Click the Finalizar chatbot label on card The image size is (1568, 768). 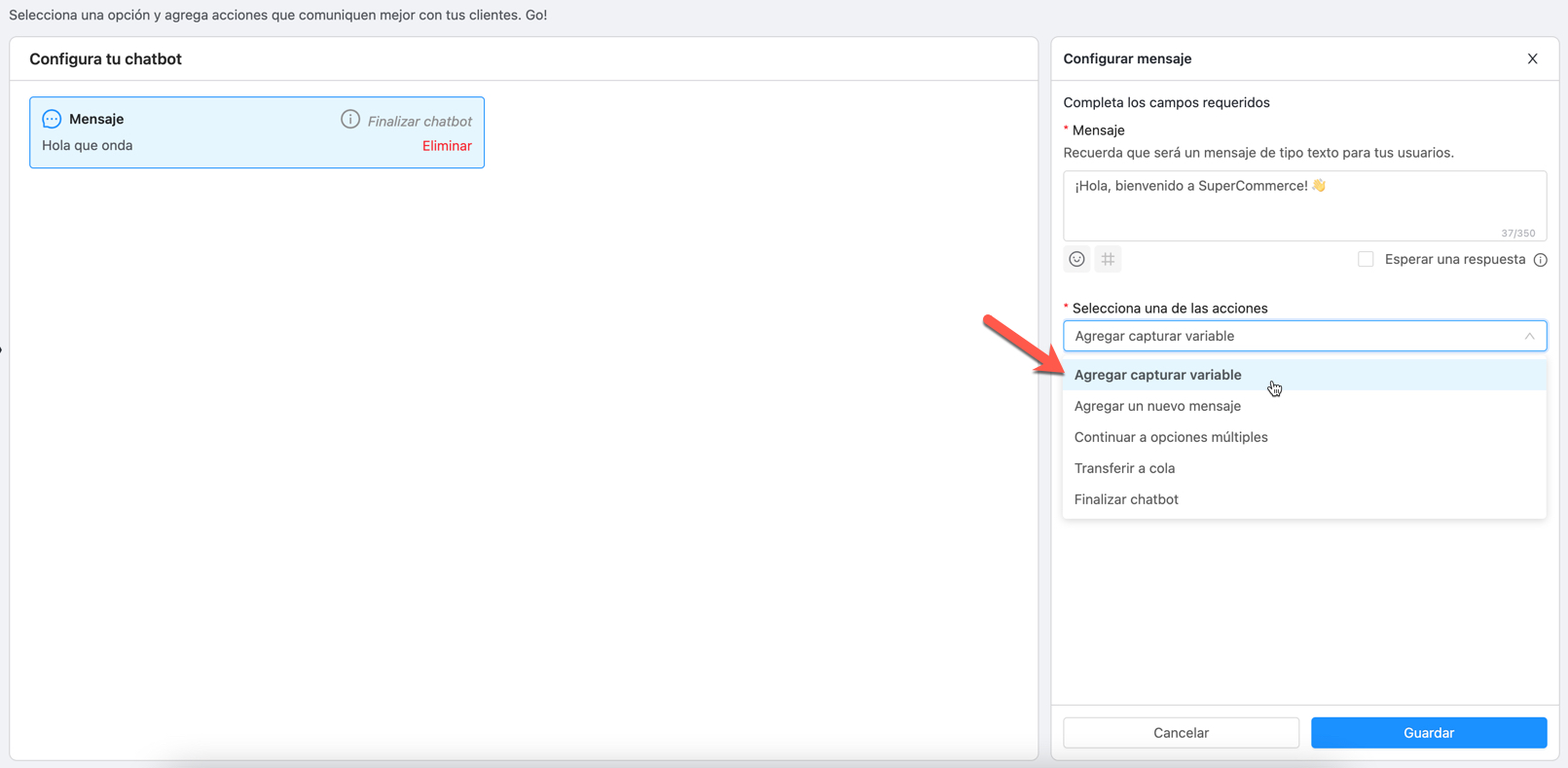pyautogui.click(x=419, y=121)
